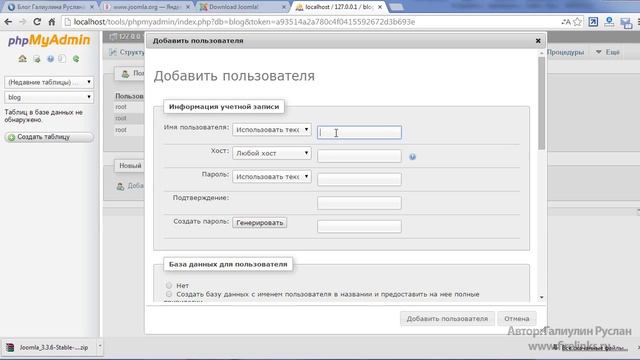Select radio to create database with user's name

169,294
